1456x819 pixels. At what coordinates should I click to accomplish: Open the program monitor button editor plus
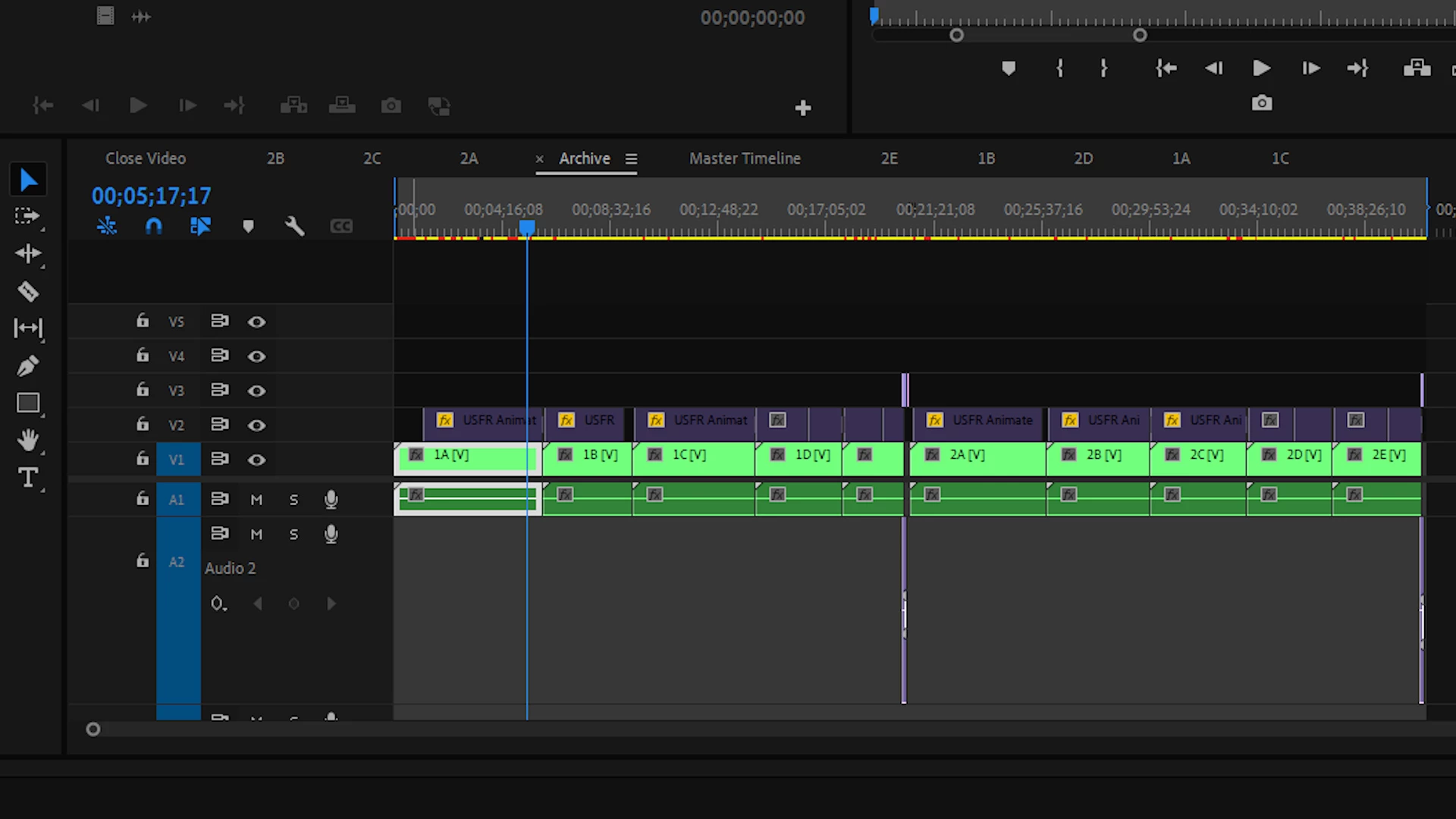pyautogui.click(x=803, y=108)
